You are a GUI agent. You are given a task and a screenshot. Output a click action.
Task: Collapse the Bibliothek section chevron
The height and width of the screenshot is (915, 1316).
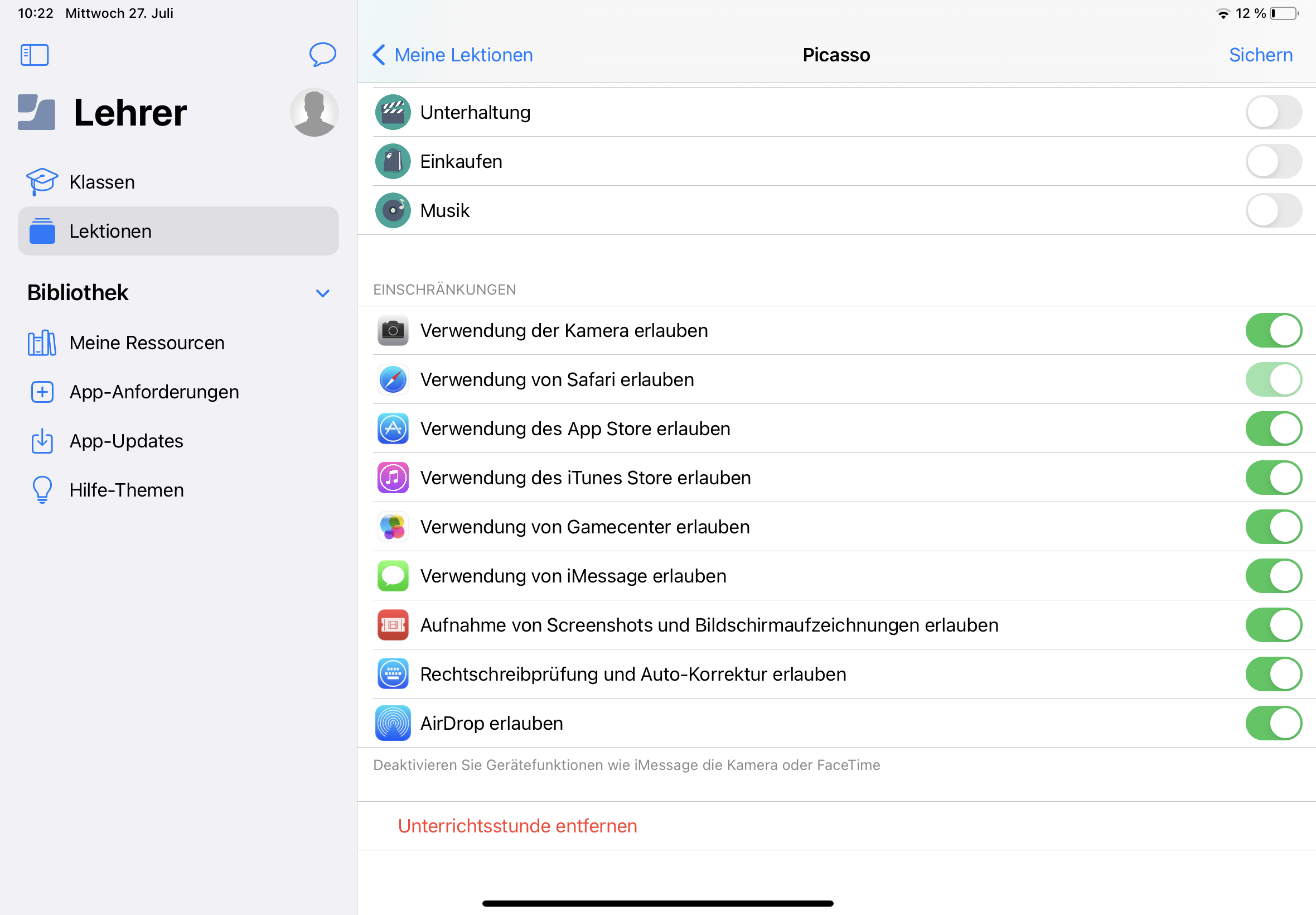pyautogui.click(x=322, y=293)
